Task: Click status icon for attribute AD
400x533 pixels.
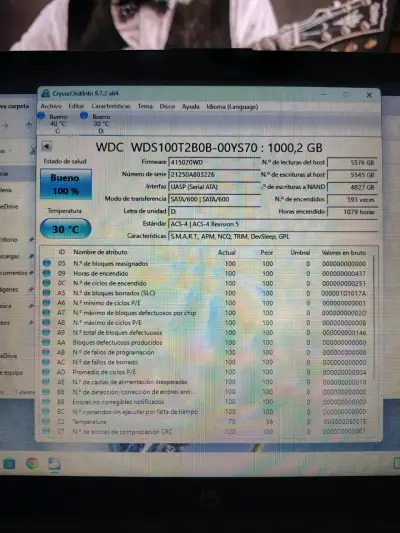Action: pos(47,372)
